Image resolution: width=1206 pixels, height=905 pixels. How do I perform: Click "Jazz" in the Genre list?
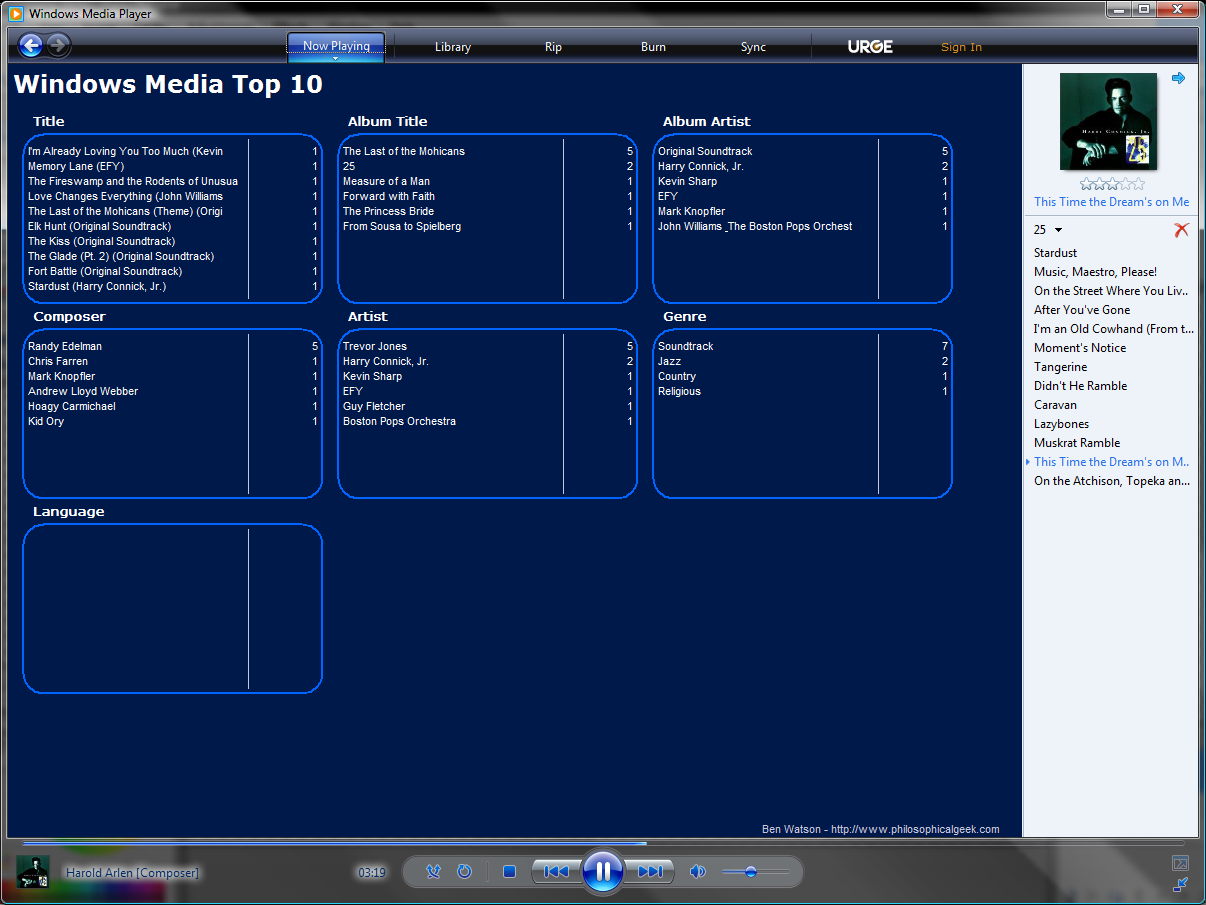(669, 361)
